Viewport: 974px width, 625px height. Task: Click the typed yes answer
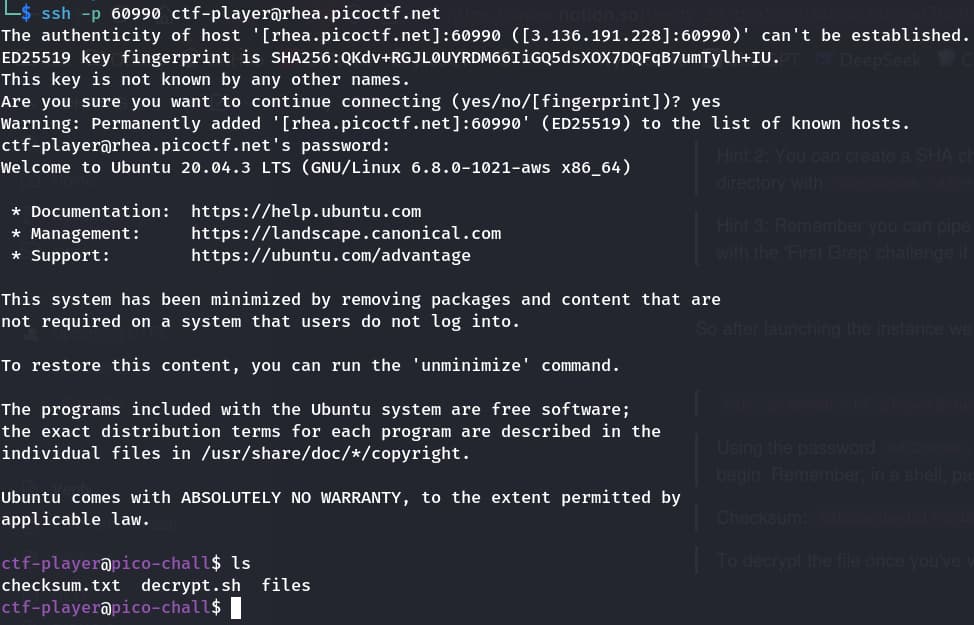[706, 101]
